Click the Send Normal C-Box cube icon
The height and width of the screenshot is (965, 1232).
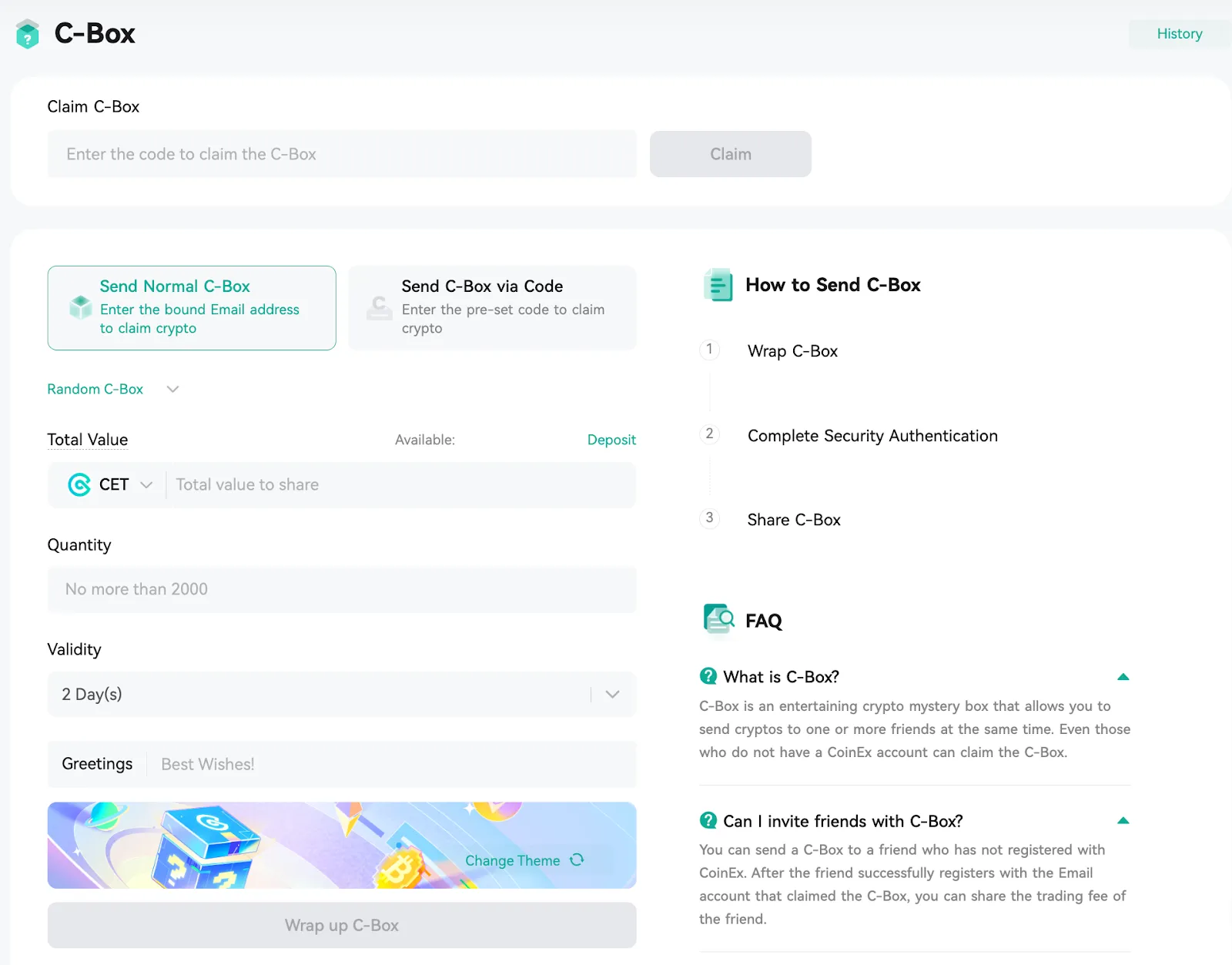pyautogui.click(x=81, y=307)
